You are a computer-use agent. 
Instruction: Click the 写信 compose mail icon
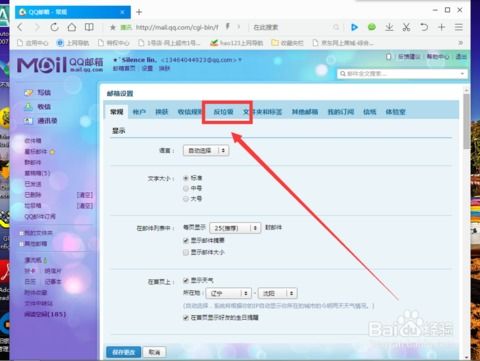[29, 93]
